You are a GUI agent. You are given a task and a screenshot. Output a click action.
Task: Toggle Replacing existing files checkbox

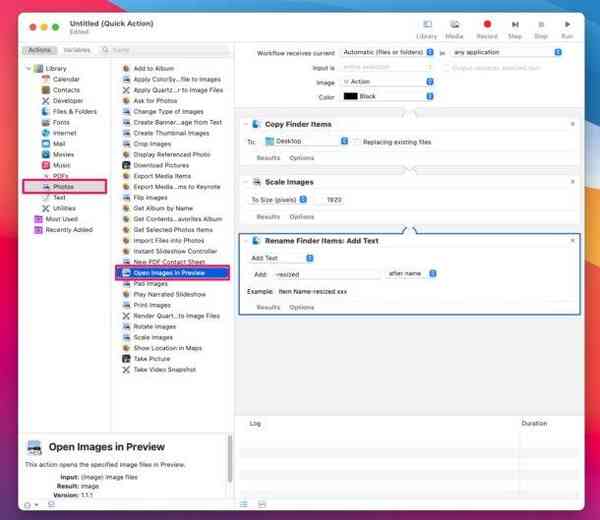click(x=356, y=142)
